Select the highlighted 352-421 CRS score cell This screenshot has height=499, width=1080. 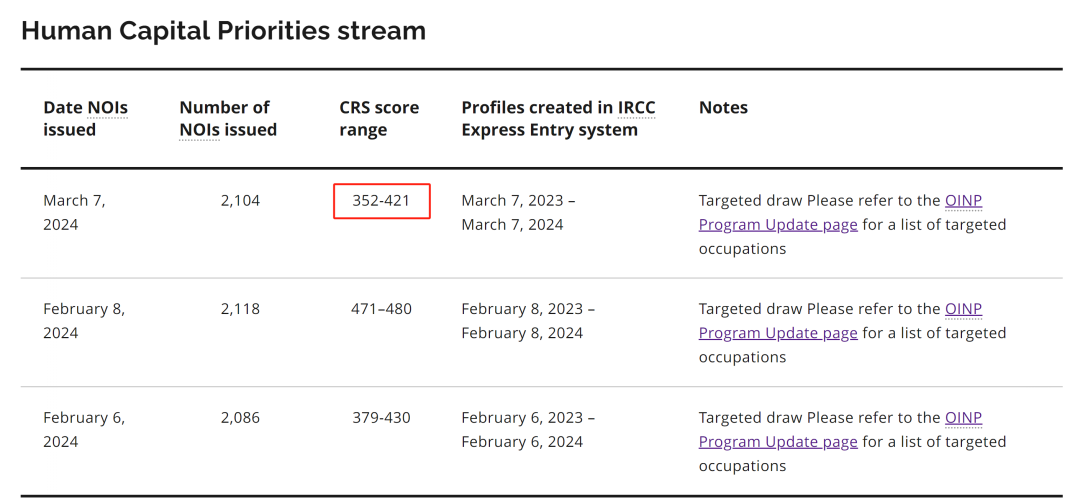381,201
